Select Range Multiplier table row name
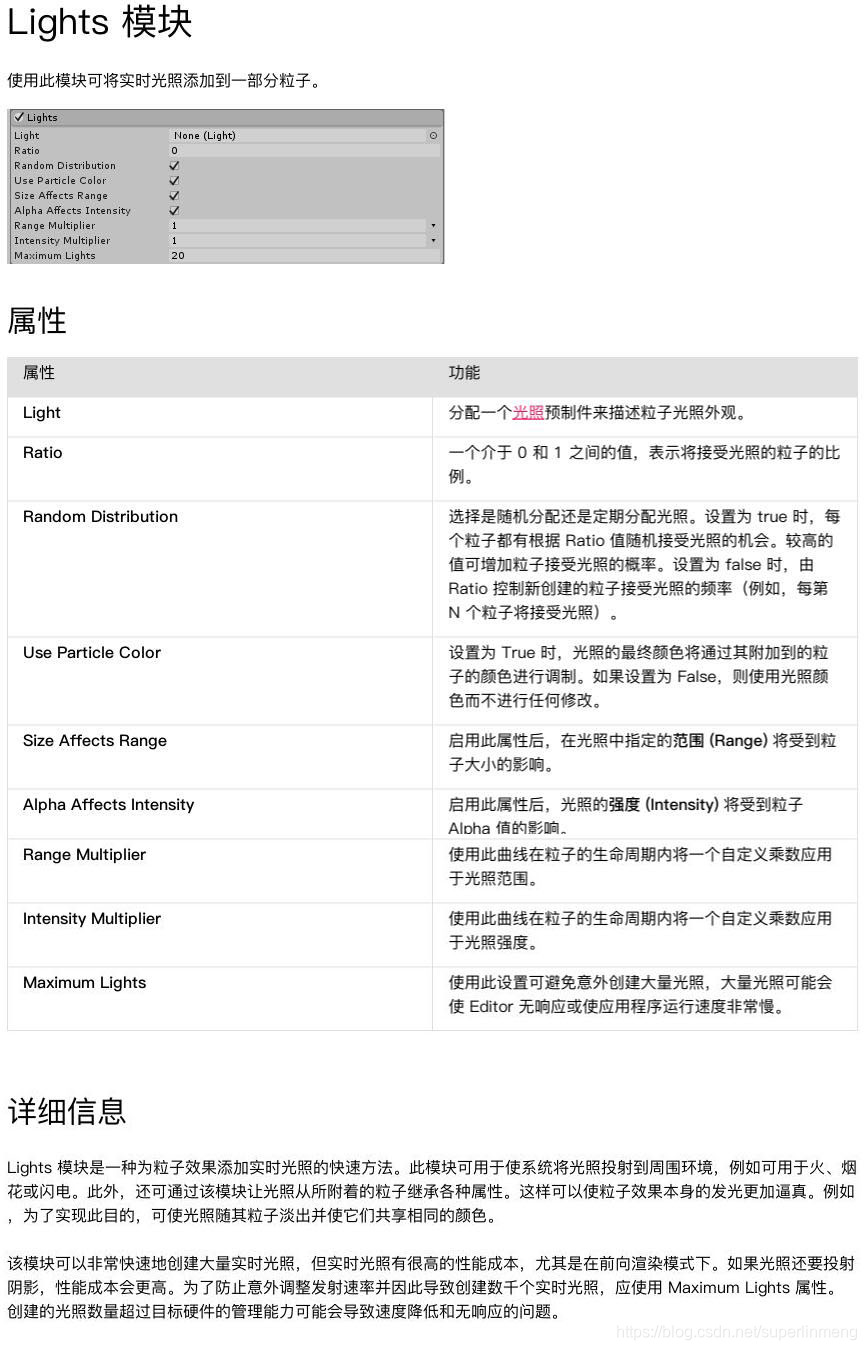The image size is (866, 1350). (84, 855)
